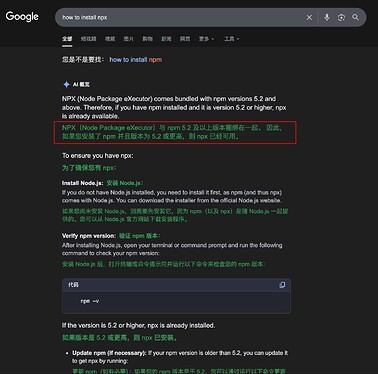This screenshot has height=374, width=378.
Task: Clear the search query with X
Action: click(309, 17)
